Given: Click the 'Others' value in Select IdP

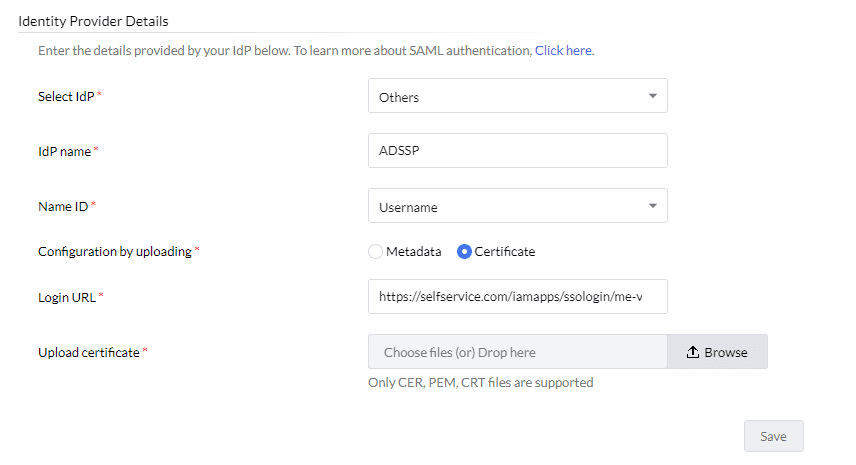Looking at the screenshot, I should pyautogui.click(x=400, y=97).
